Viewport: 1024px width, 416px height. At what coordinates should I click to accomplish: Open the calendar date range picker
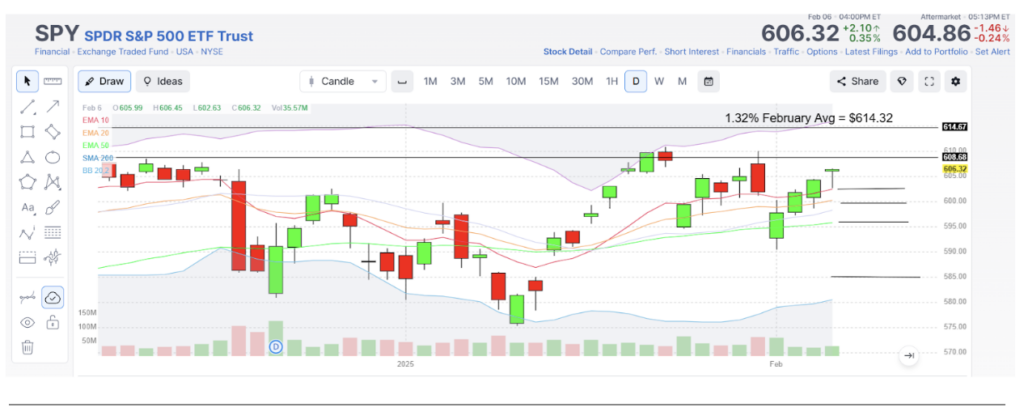coord(708,82)
